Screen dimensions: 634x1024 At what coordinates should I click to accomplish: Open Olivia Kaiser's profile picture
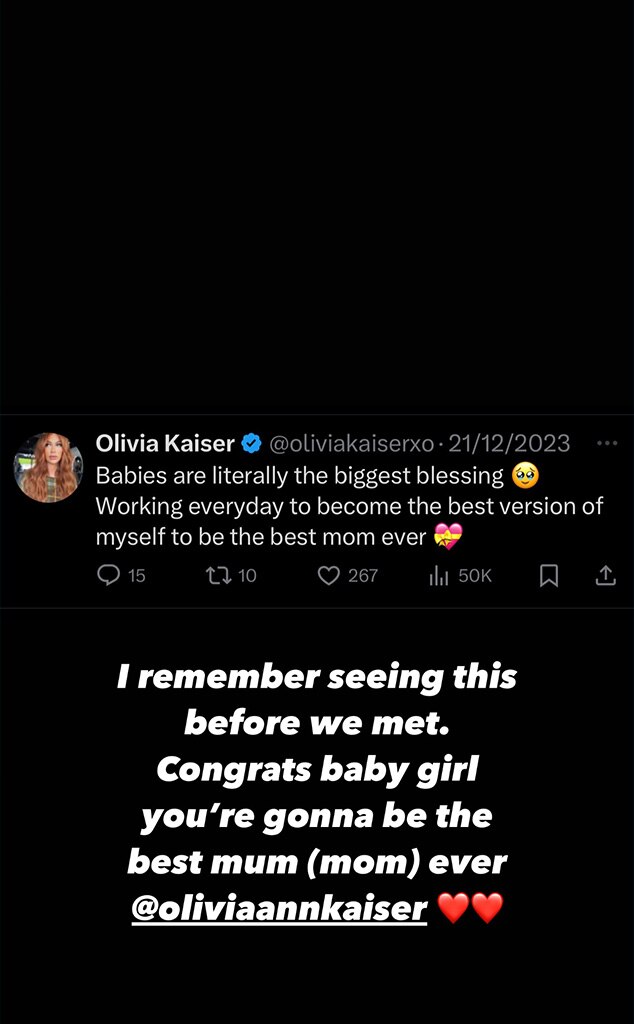48,468
